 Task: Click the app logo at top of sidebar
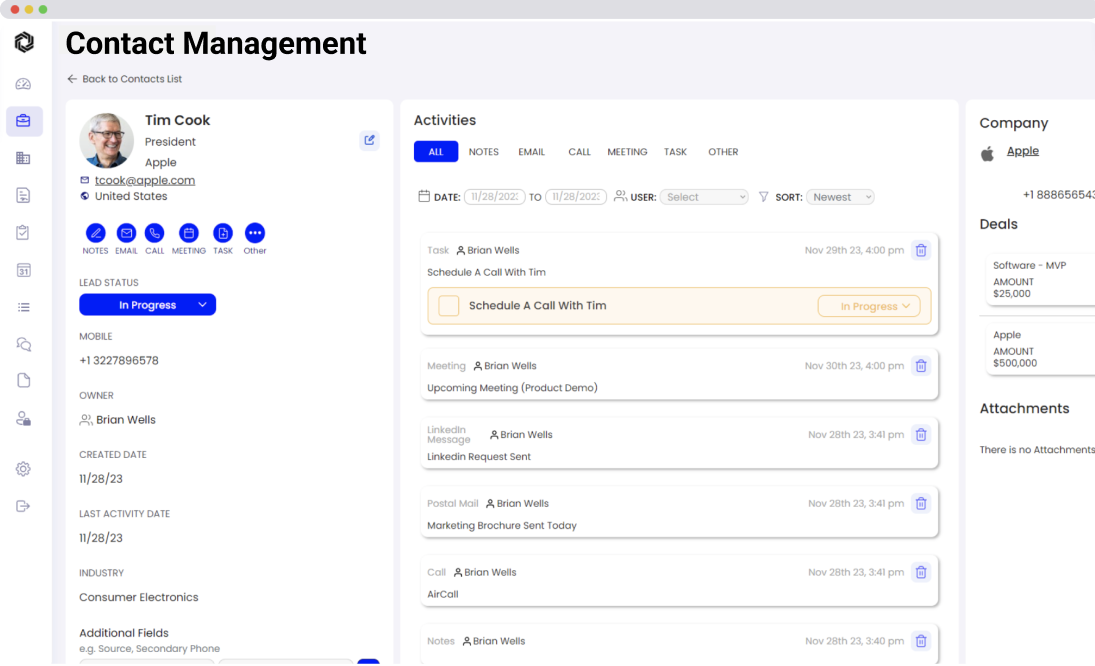point(24,43)
